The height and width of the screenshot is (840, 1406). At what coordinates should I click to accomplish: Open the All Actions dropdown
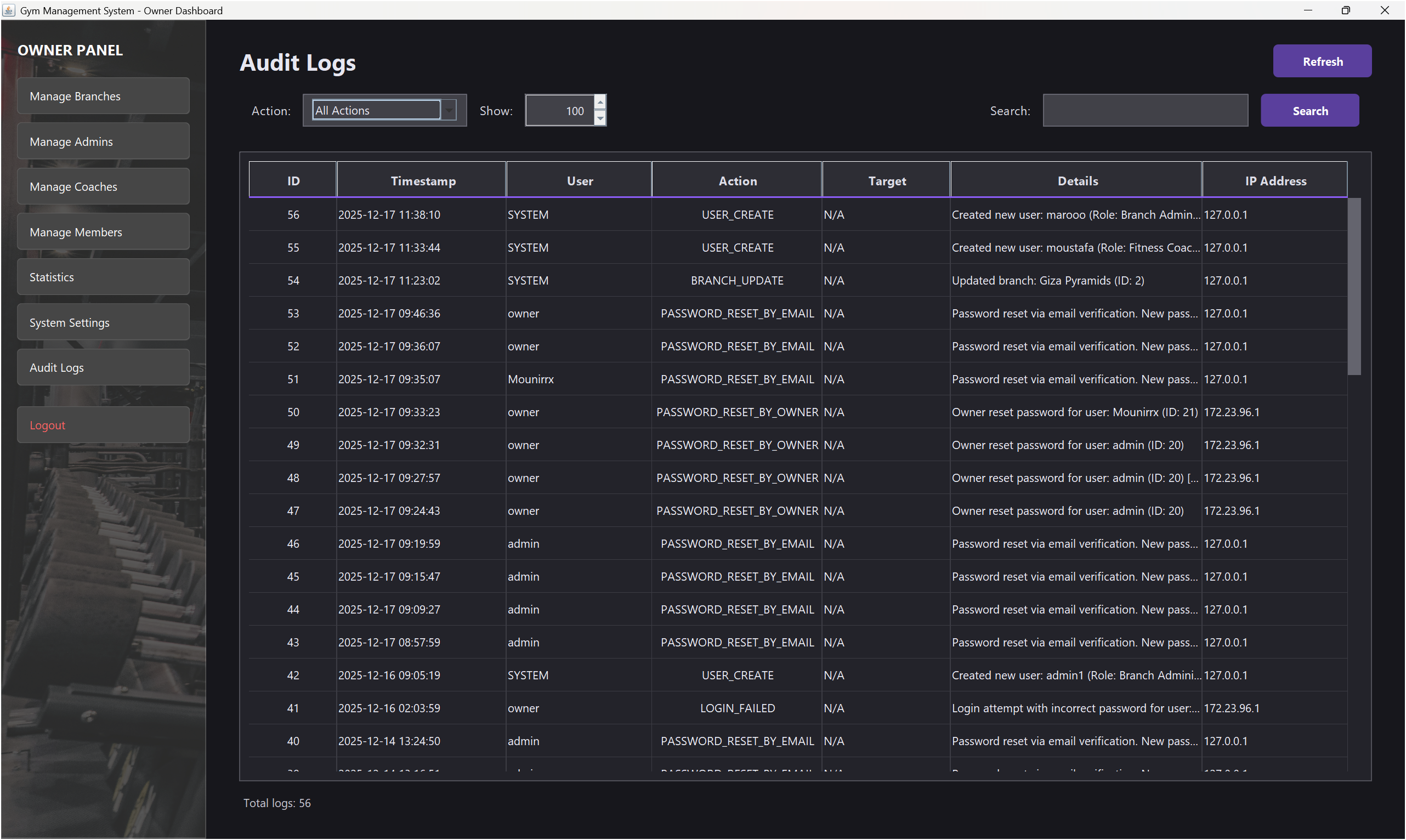click(376, 110)
